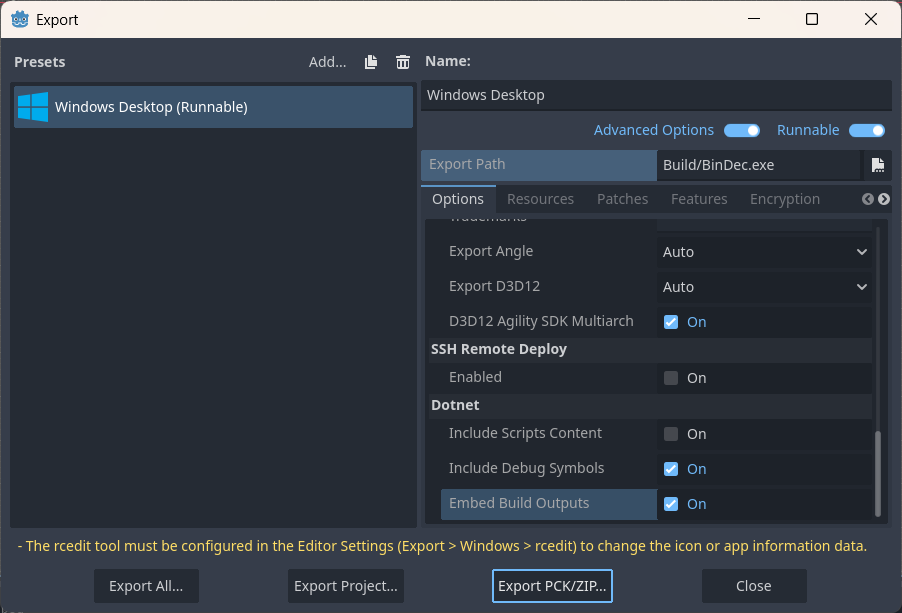Toggle the Runnable switch
Screen dimensions: 902x613
pos(866,130)
